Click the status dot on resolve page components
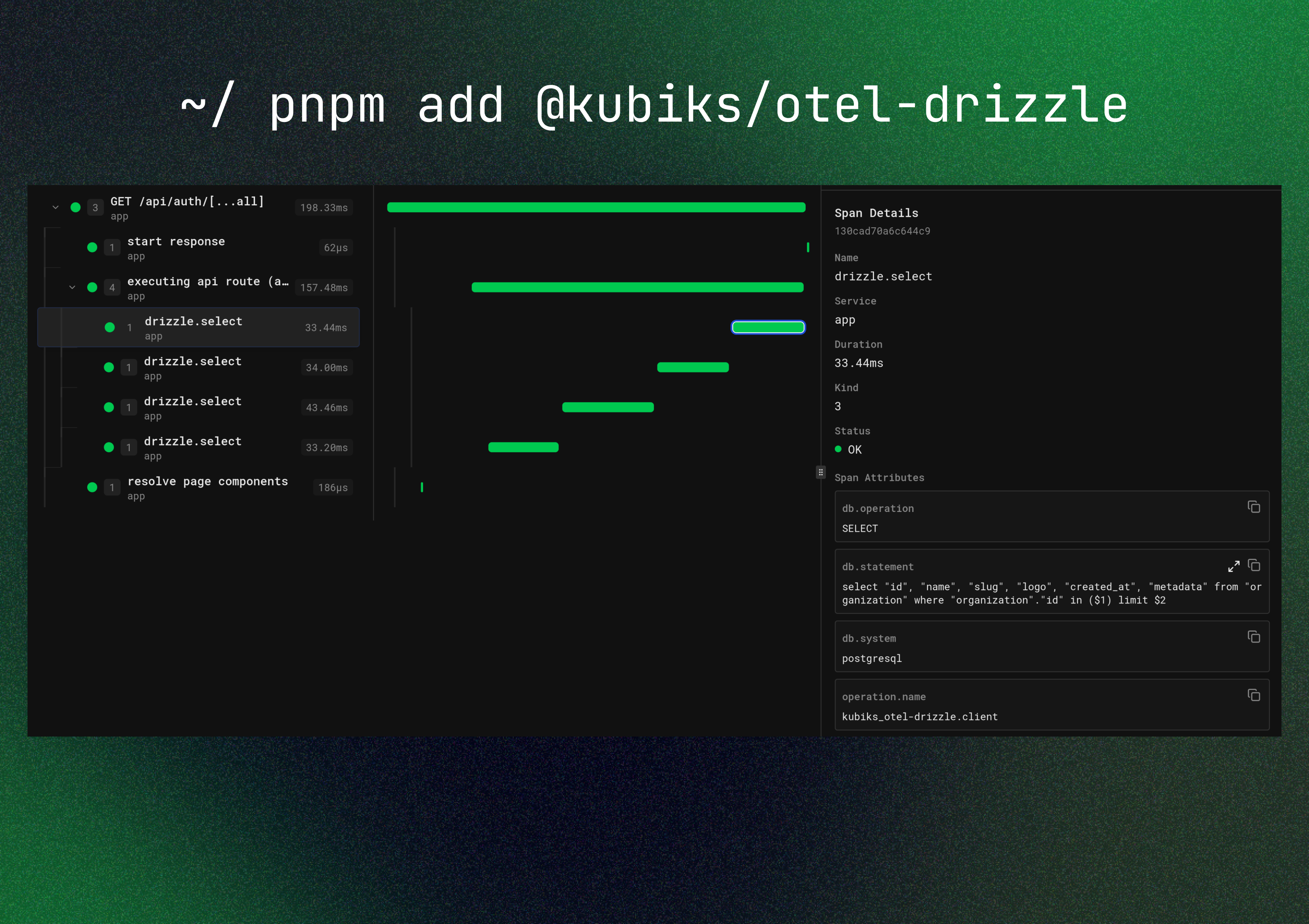 pyautogui.click(x=92, y=488)
